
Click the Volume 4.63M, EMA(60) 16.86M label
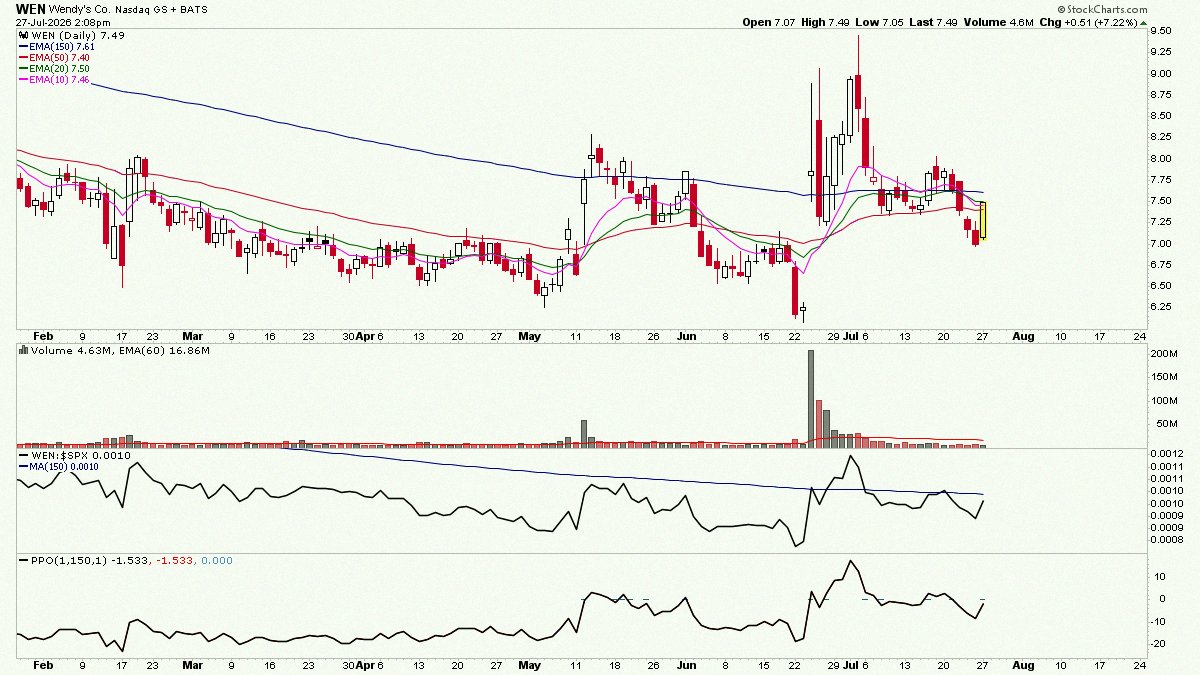coord(114,351)
